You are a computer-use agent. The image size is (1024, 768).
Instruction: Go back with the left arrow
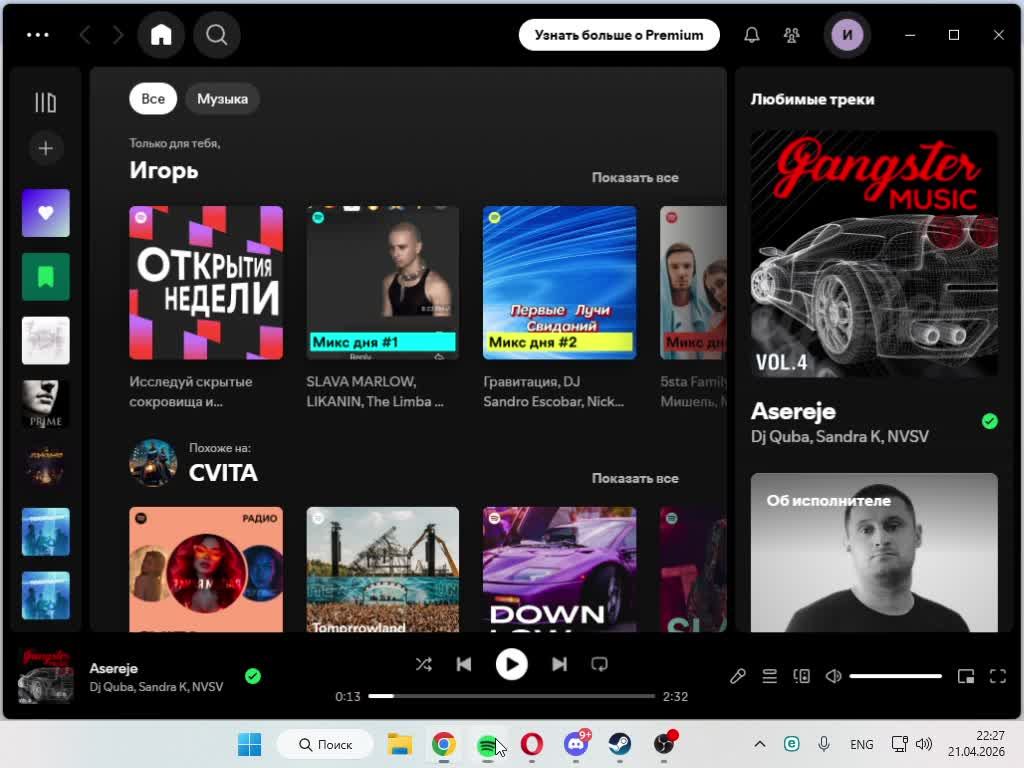click(85, 35)
